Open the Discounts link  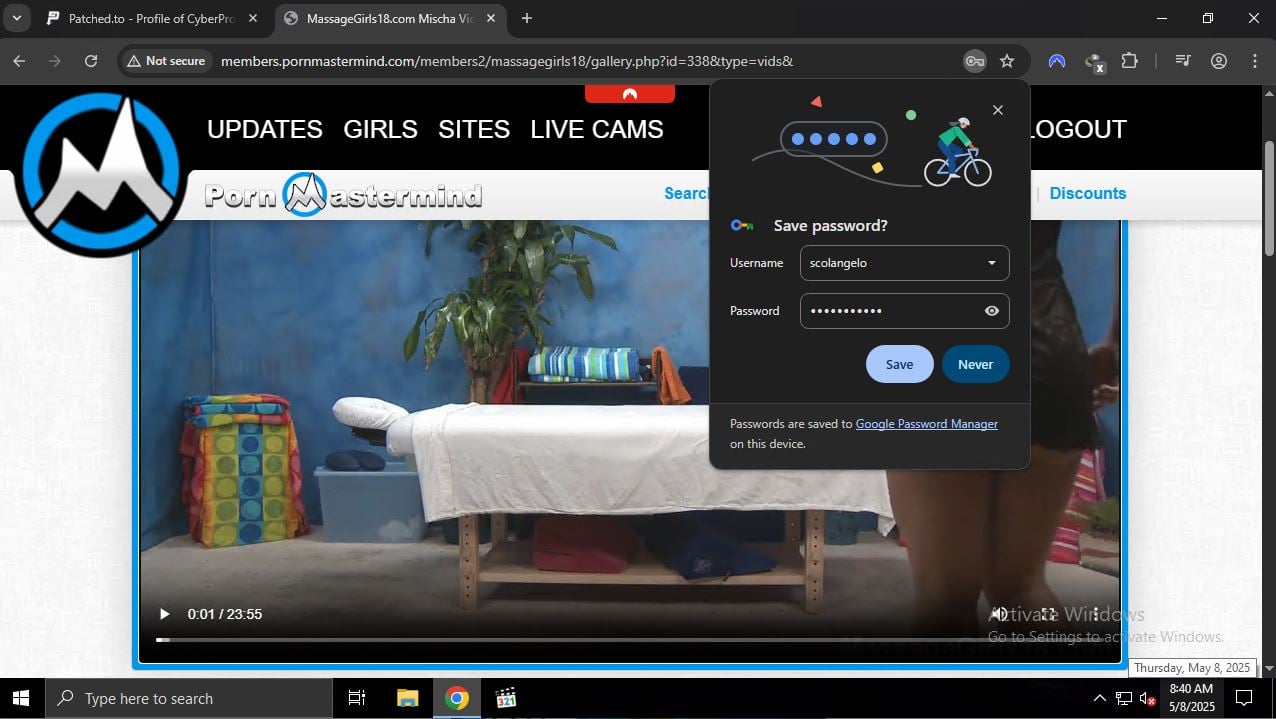[x=1088, y=193]
